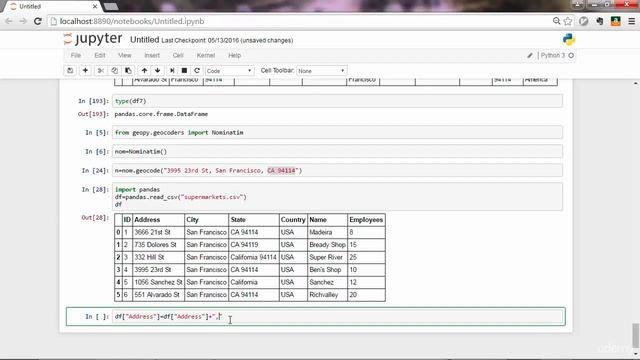Screen dimensions: 640x360
Task: Open the Cell menu
Action: tap(178, 56)
